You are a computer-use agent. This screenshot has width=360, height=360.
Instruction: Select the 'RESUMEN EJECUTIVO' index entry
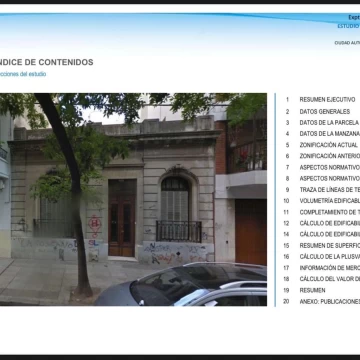(x=327, y=100)
